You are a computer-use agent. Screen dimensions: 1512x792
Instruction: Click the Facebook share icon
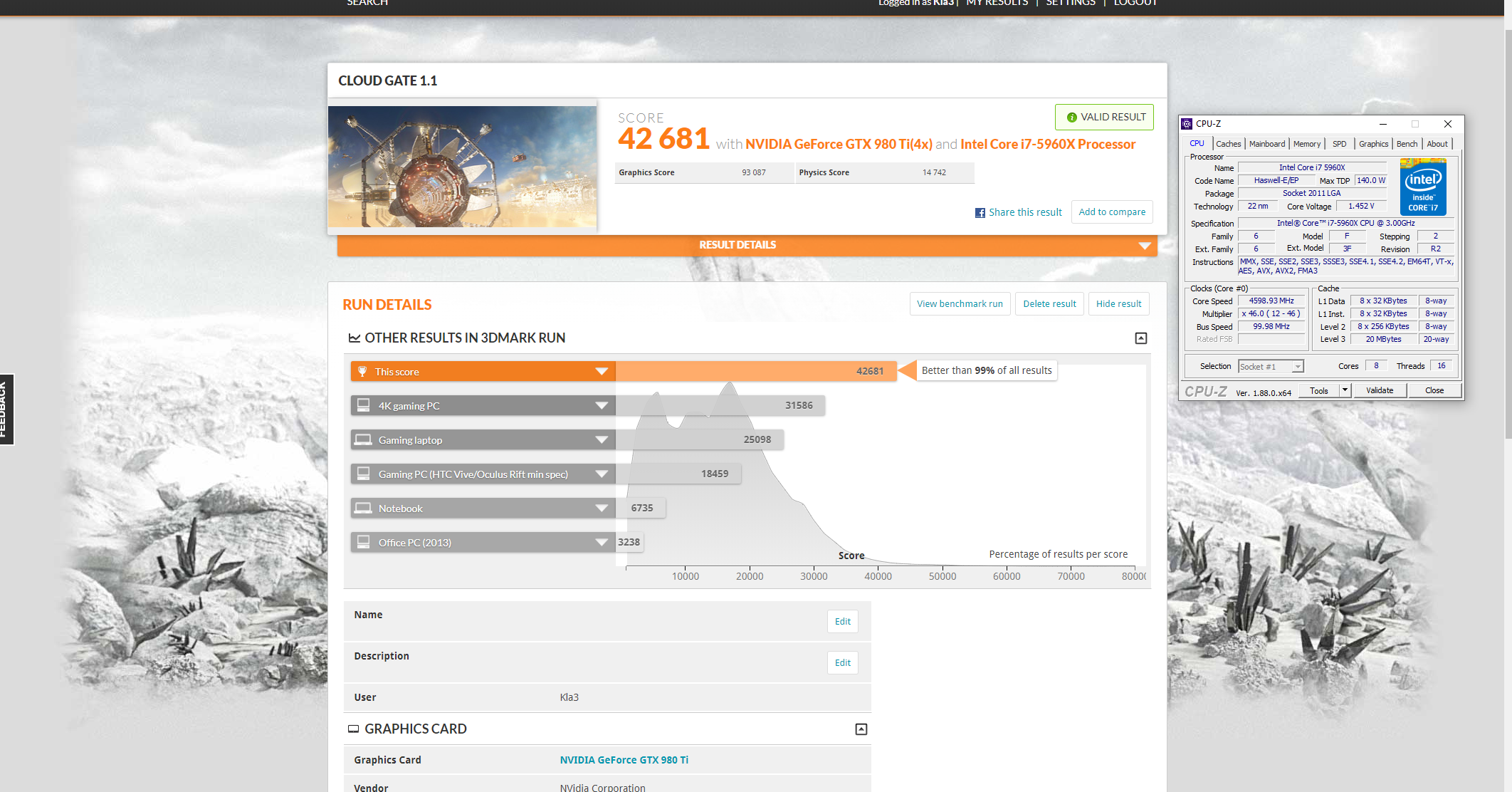coord(980,213)
